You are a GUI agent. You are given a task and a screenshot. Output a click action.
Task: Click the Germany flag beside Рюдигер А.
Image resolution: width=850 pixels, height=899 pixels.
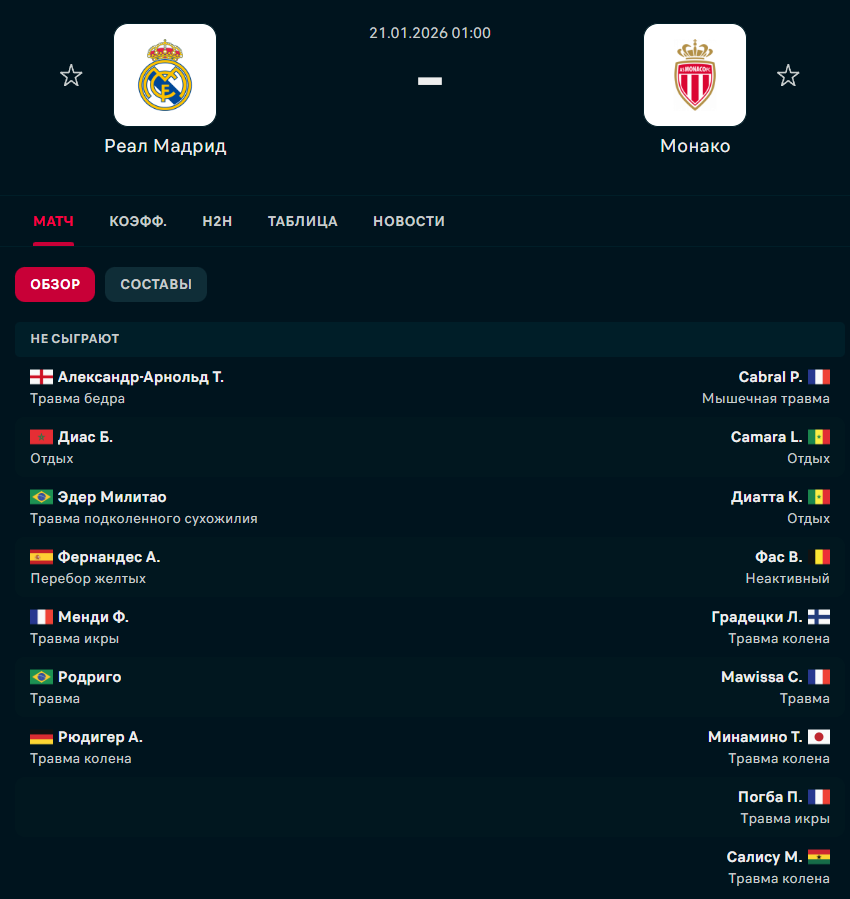(42, 737)
